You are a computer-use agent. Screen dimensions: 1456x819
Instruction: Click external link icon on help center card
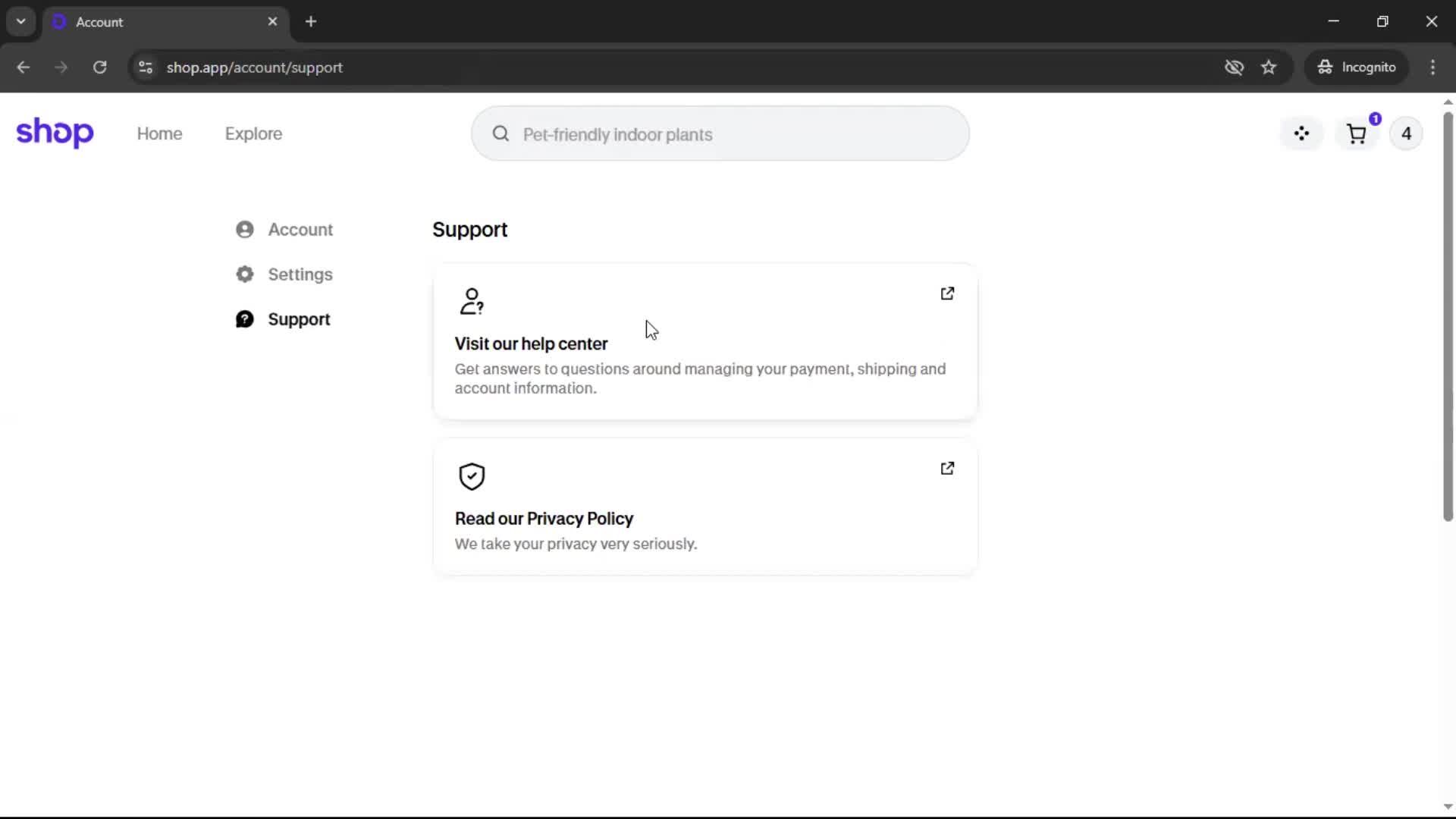[x=947, y=293]
